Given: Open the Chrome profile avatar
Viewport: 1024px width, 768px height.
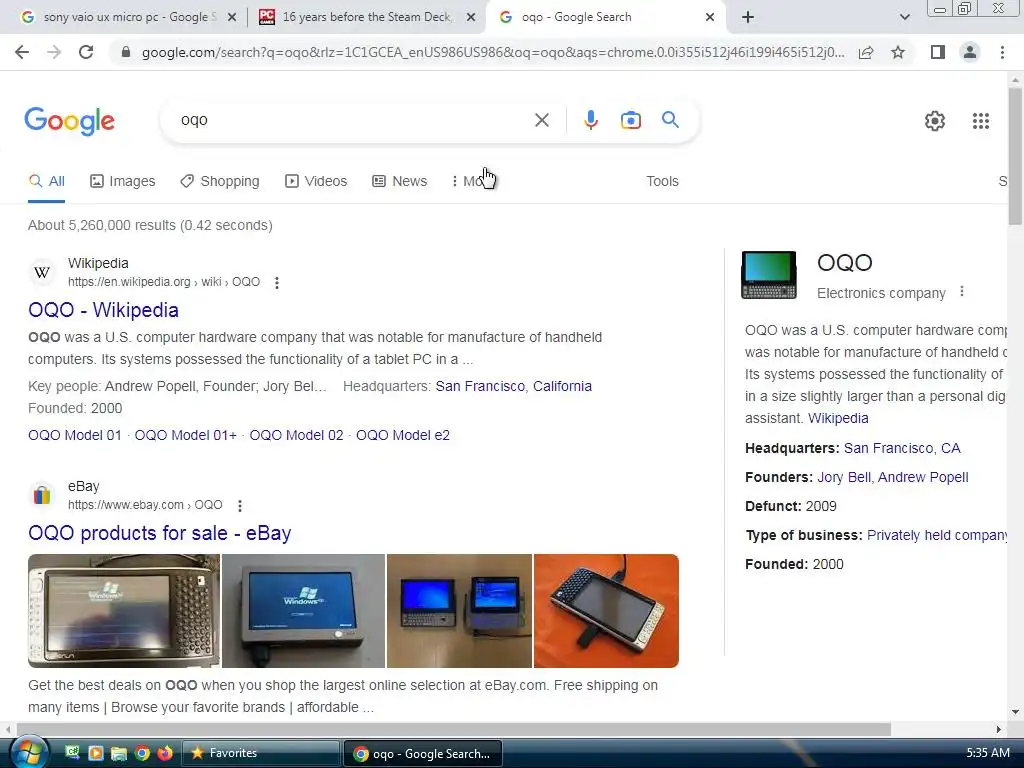Looking at the screenshot, I should 970,52.
